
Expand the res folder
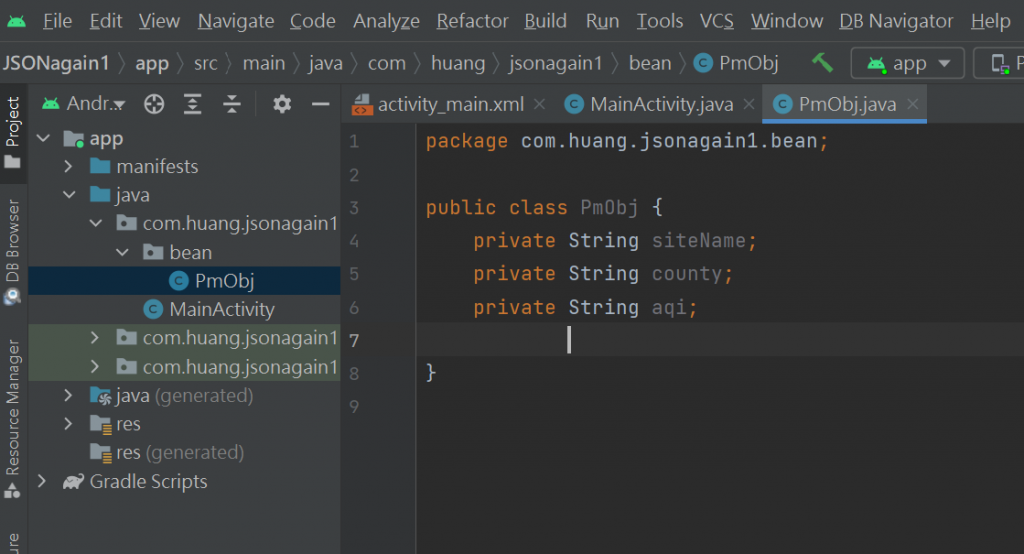[x=69, y=424]
